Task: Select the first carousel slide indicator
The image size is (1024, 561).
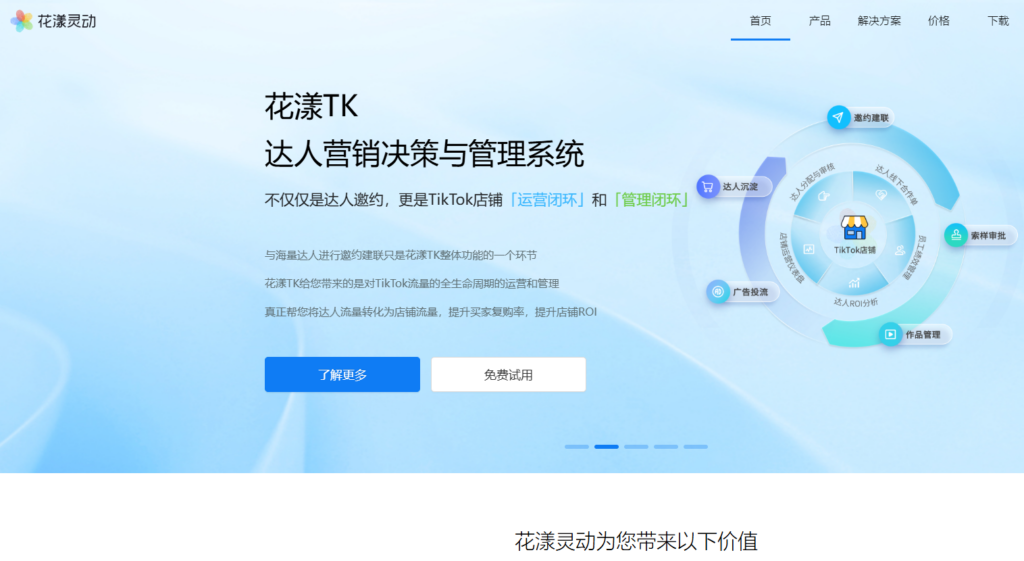Action: tap(577, 446)
